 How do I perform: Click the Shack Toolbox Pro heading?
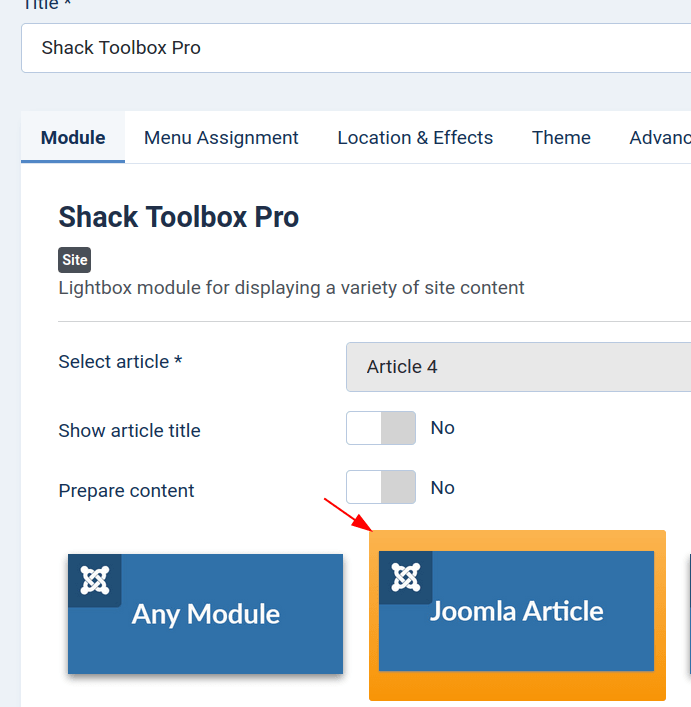178,217
